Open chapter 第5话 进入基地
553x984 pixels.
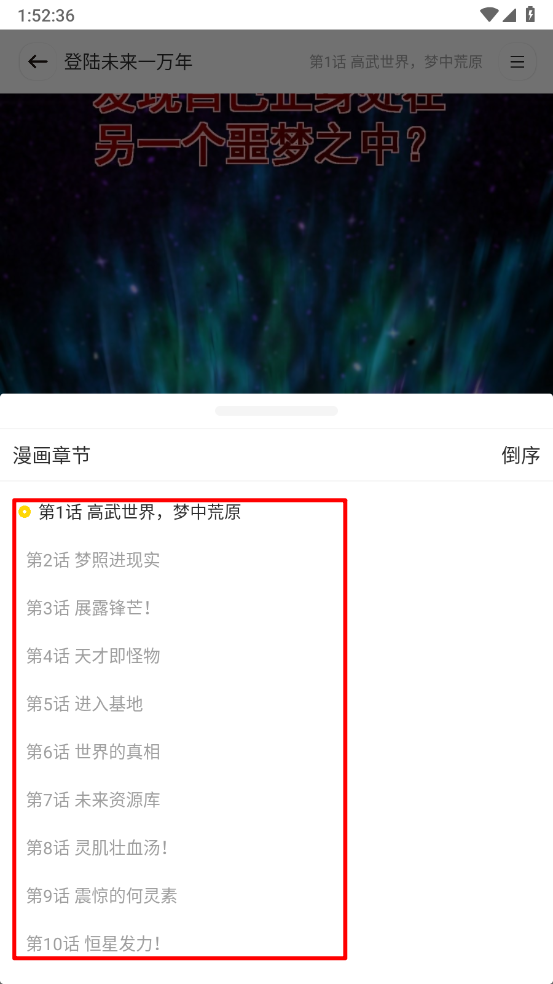[x=85, y=703]
